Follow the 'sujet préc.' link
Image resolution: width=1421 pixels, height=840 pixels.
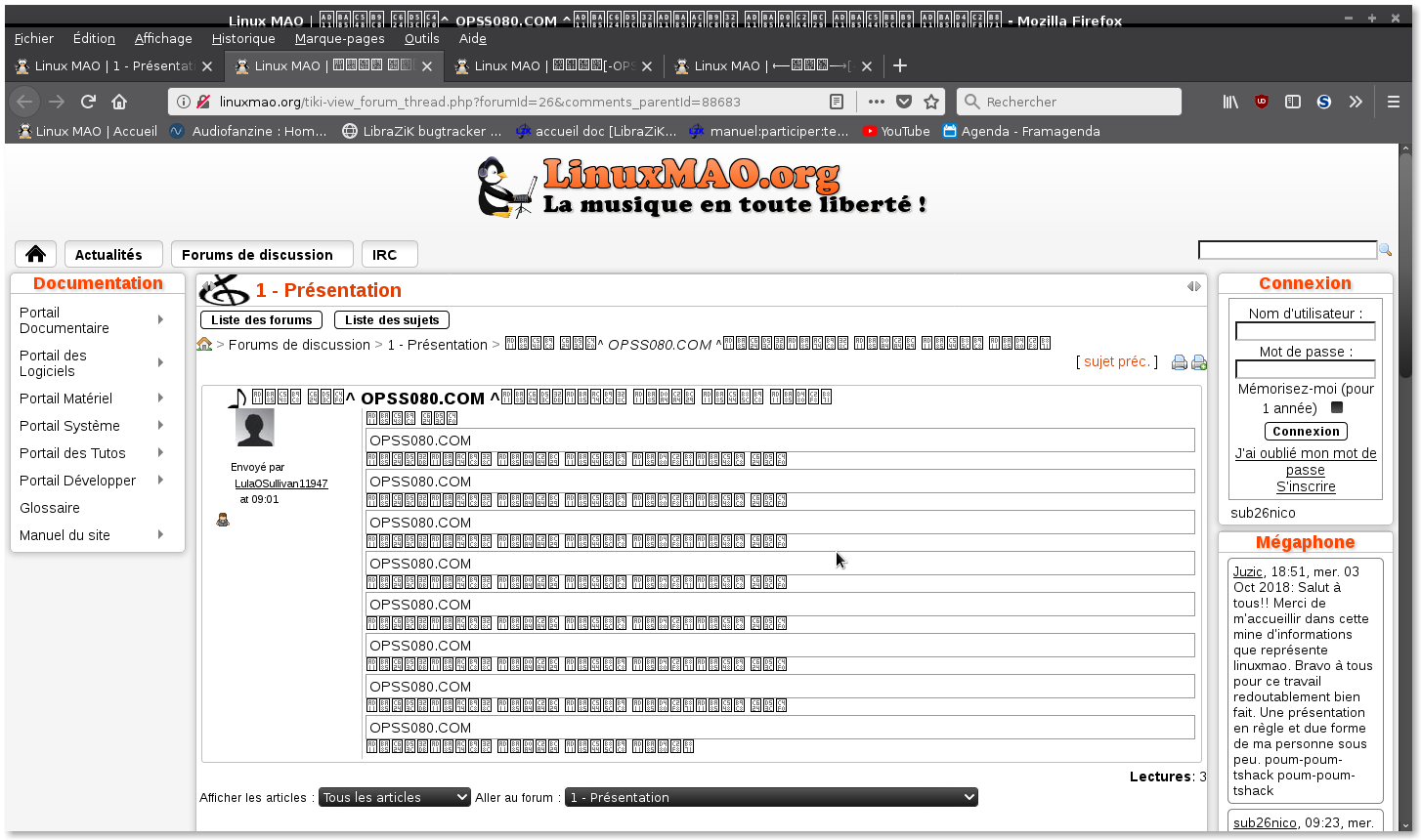(x=1117, y=361)
